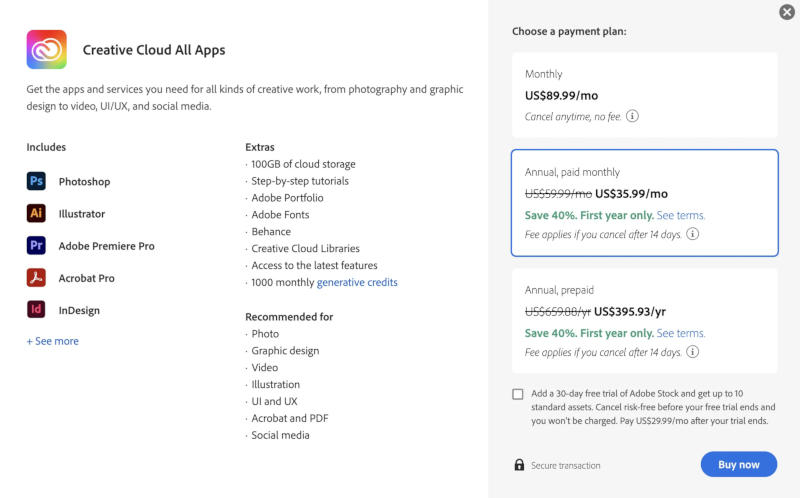Expand the See more apps list

[53, 341]
